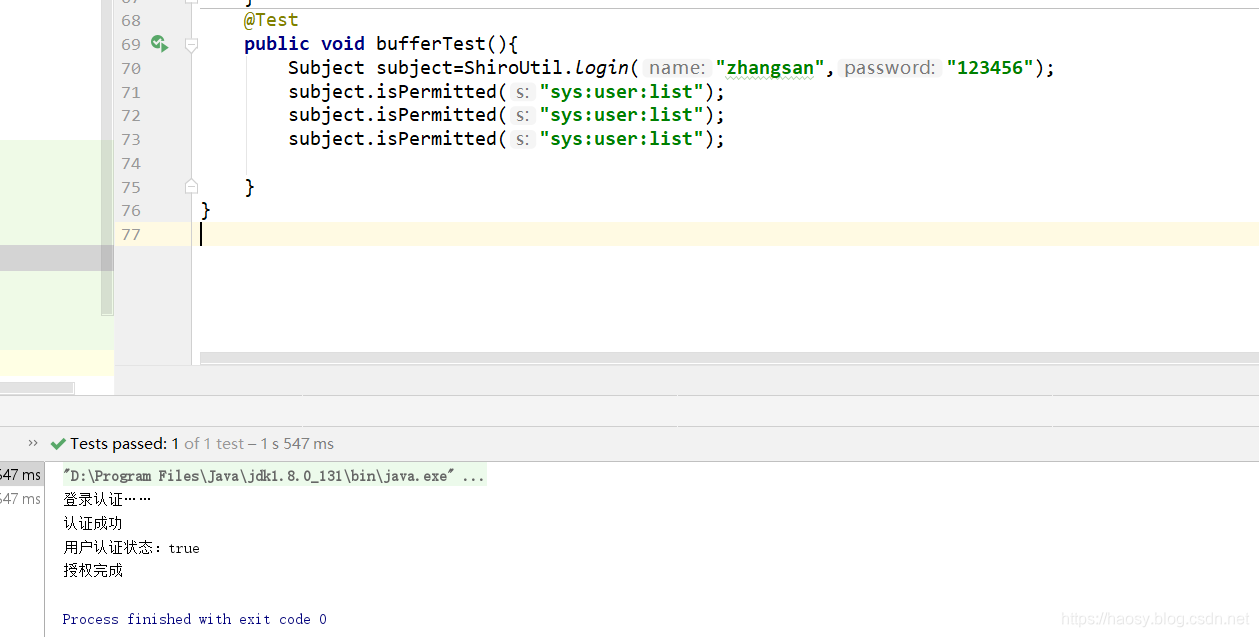Click console line "用户认证状态: true"
Viewport: 1259px width, 637px height.
[131, 547]
